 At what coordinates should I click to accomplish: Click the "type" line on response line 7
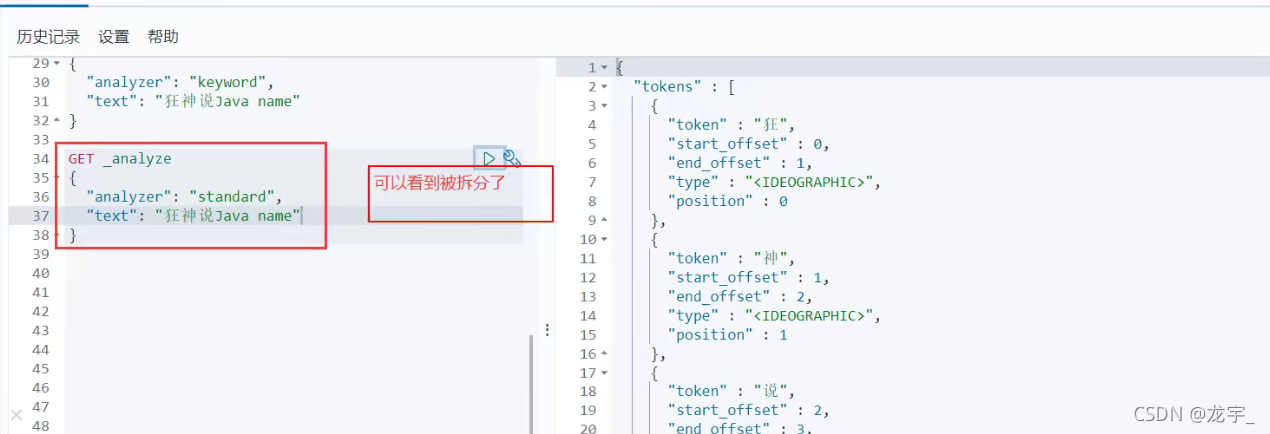[x=774, y=182]
